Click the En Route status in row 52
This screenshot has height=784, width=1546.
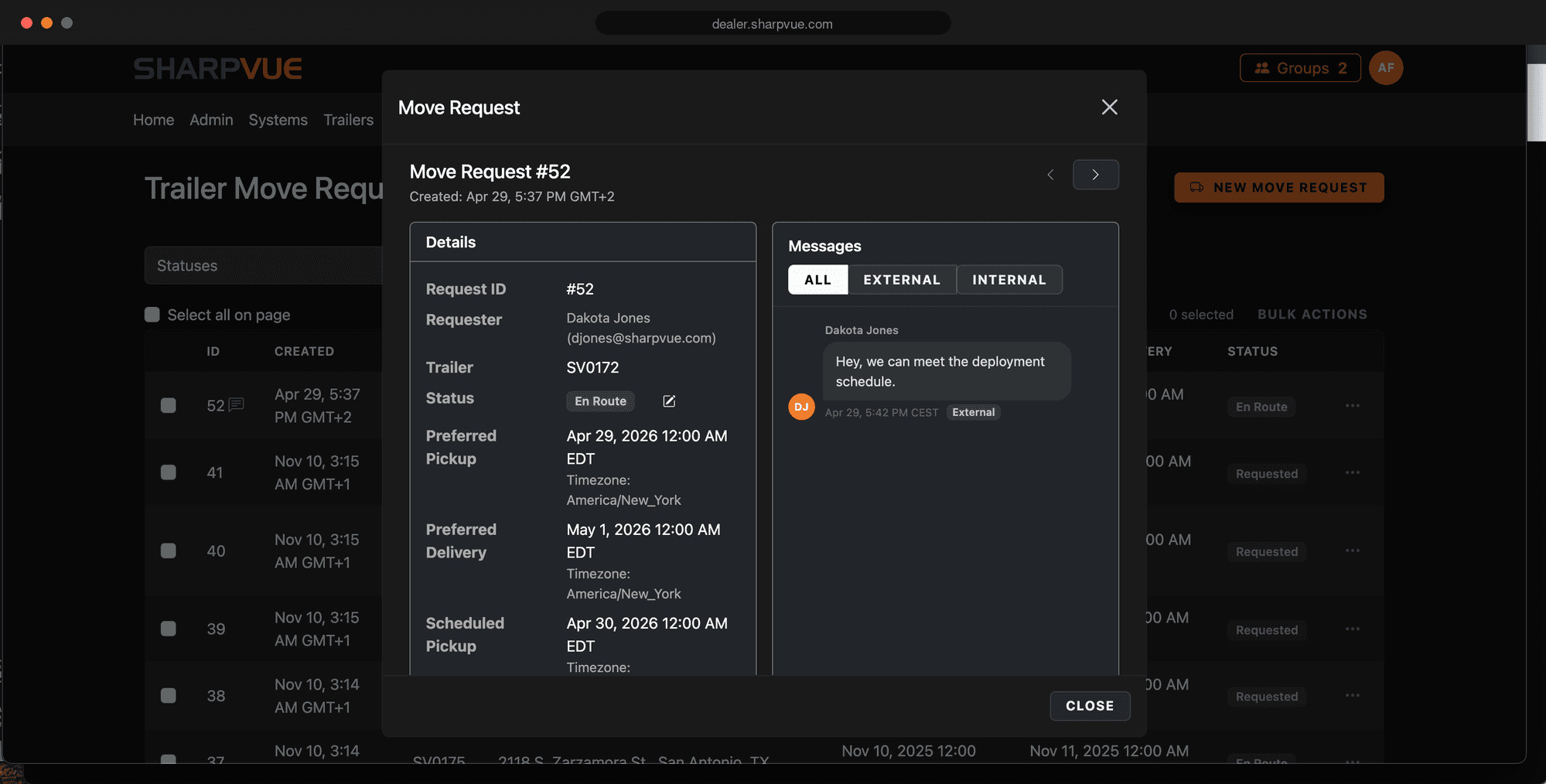[x=1261, y=407]
